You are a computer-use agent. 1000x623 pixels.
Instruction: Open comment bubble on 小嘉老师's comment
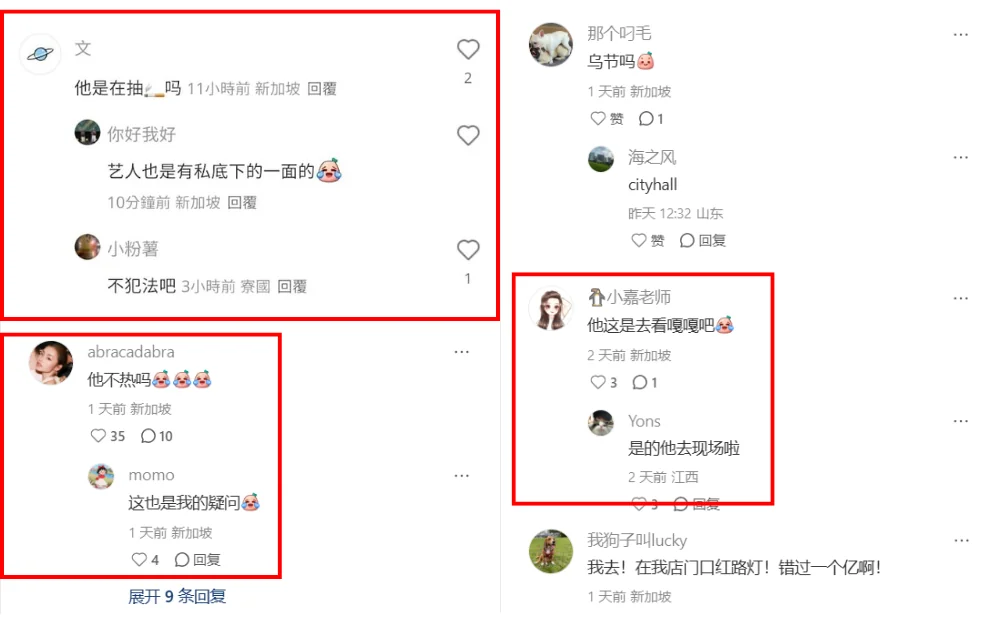[x=645, y=383]
